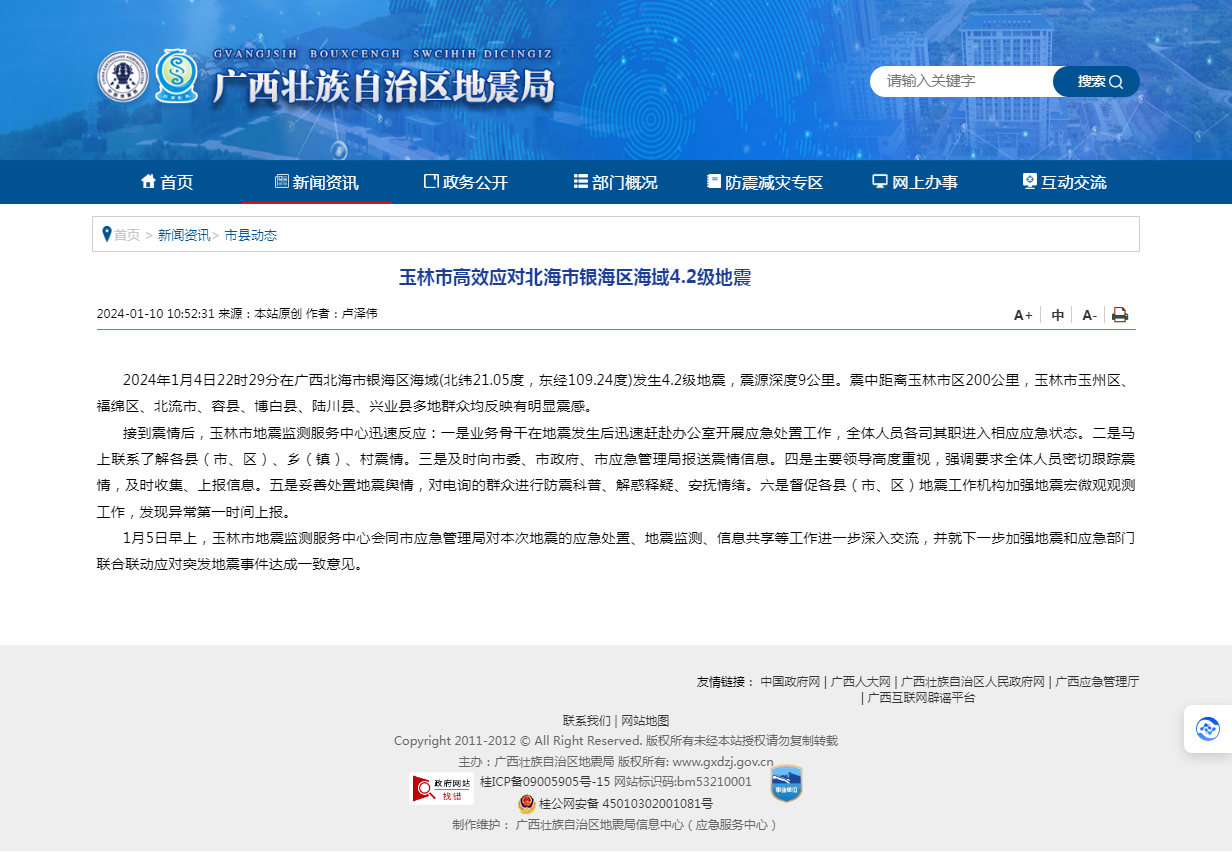Click the A+ icon to enlarge text
Image resolution: width=1232 pixels, height=853 pixels.
[x=1022, y=314]
